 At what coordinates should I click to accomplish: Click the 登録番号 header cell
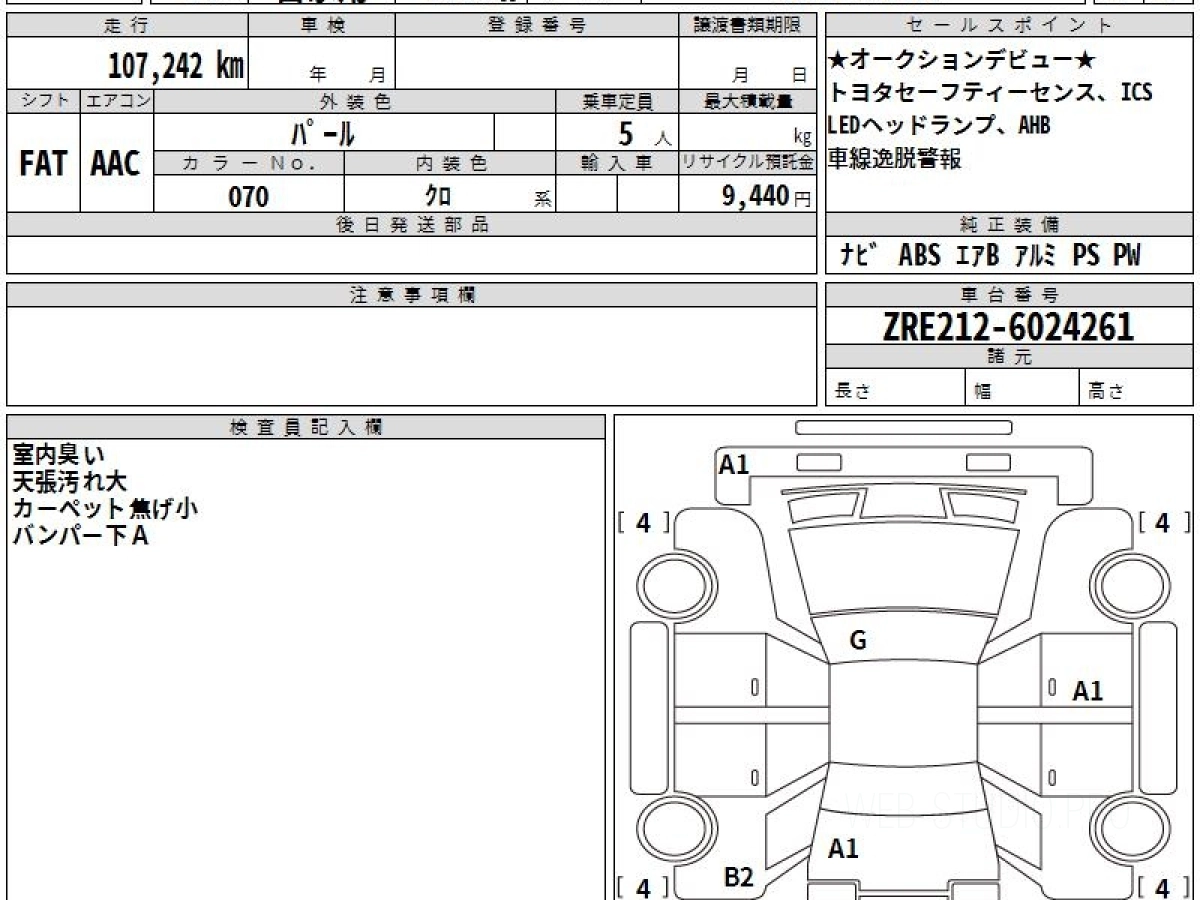(x=536, y=26)
